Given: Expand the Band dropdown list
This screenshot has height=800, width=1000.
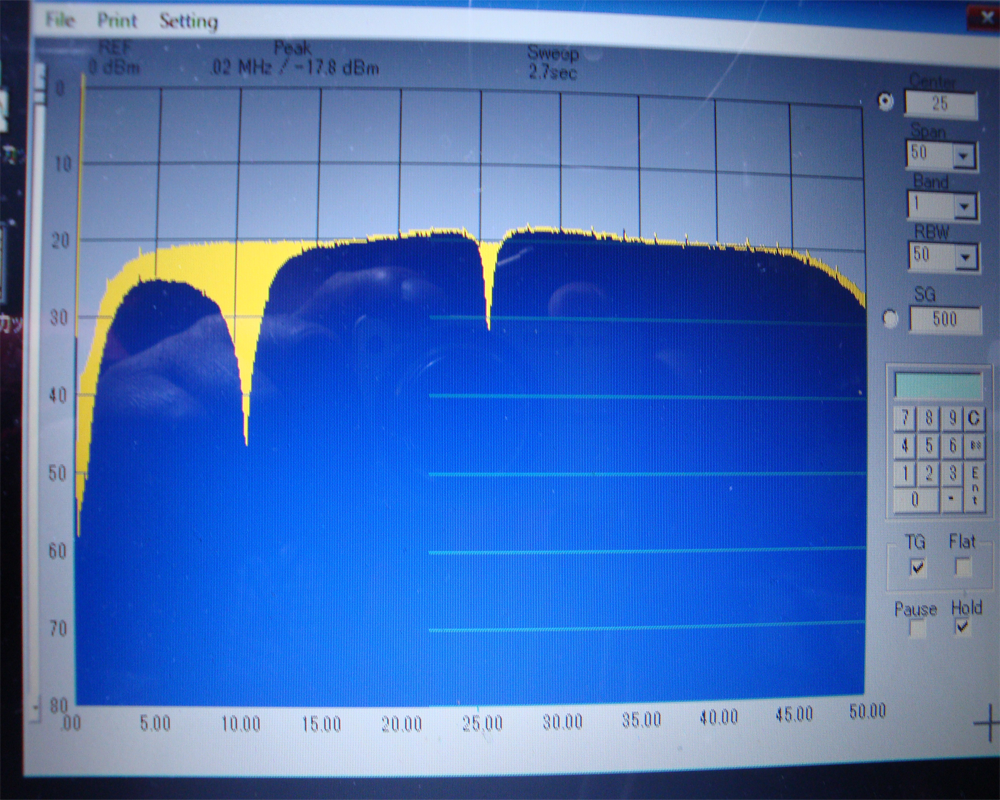Looking at the screenshot, I should pyautogui.click(x=964, y=206).
